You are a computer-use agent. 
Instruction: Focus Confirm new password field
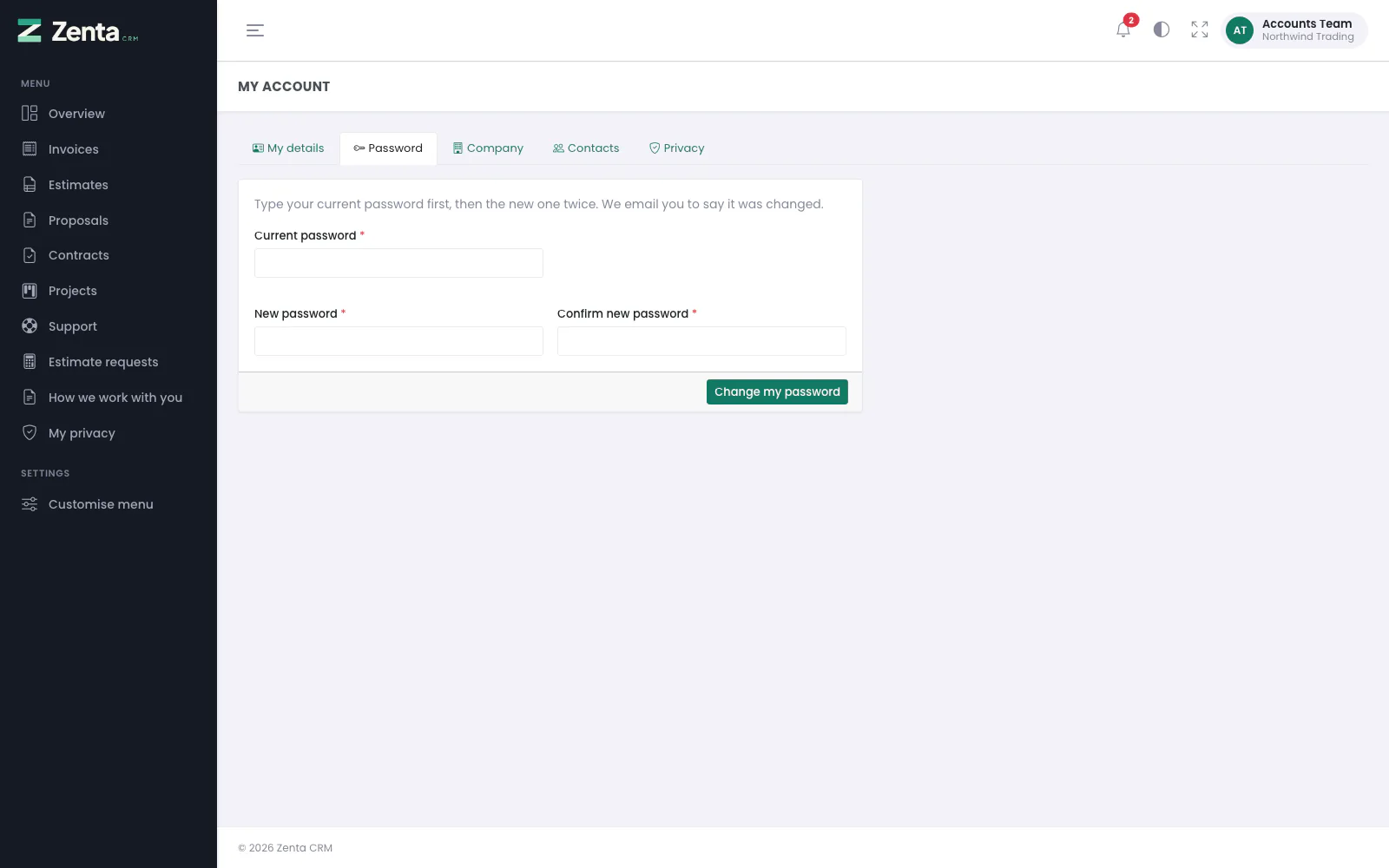701,341
